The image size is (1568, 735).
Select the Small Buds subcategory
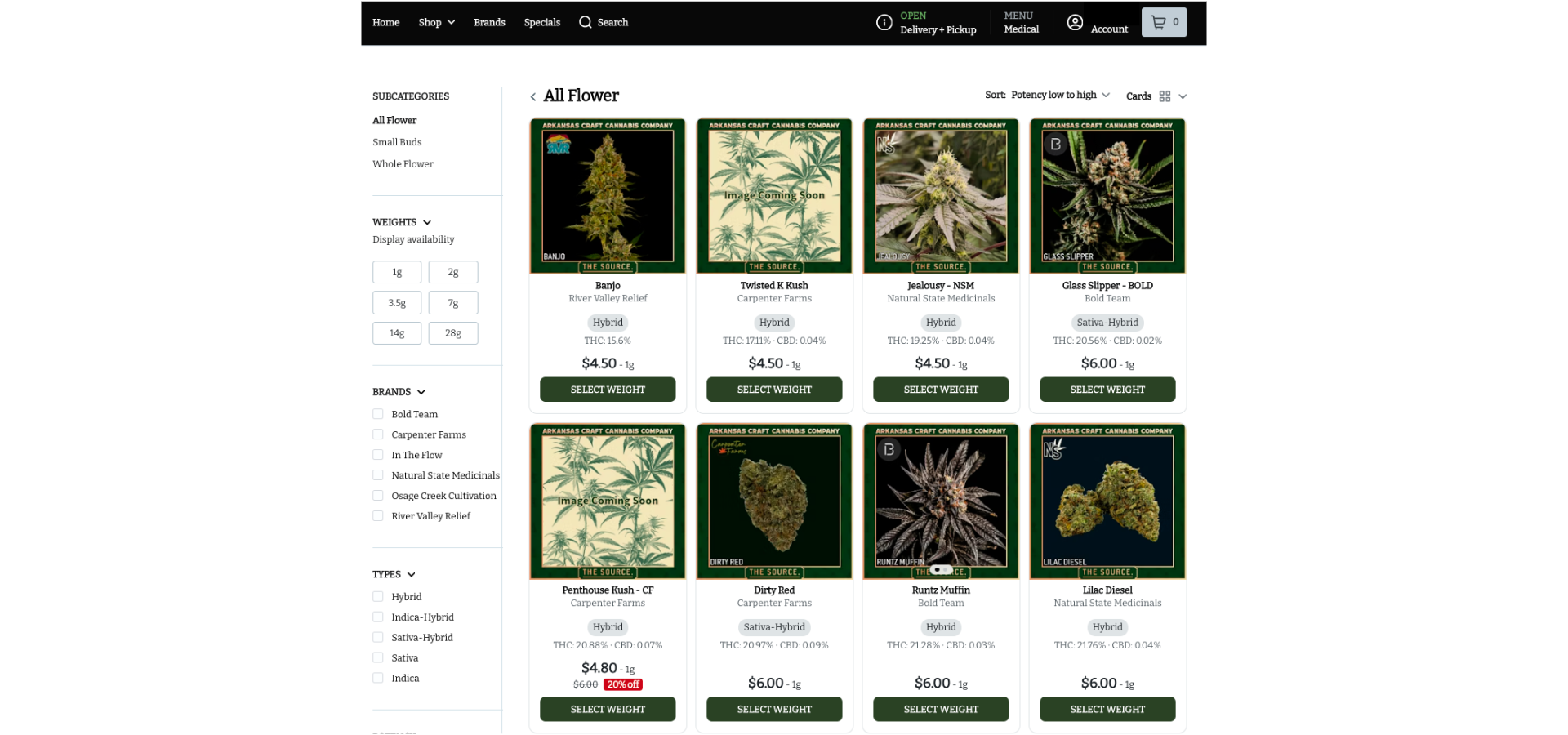click(397, 142)
